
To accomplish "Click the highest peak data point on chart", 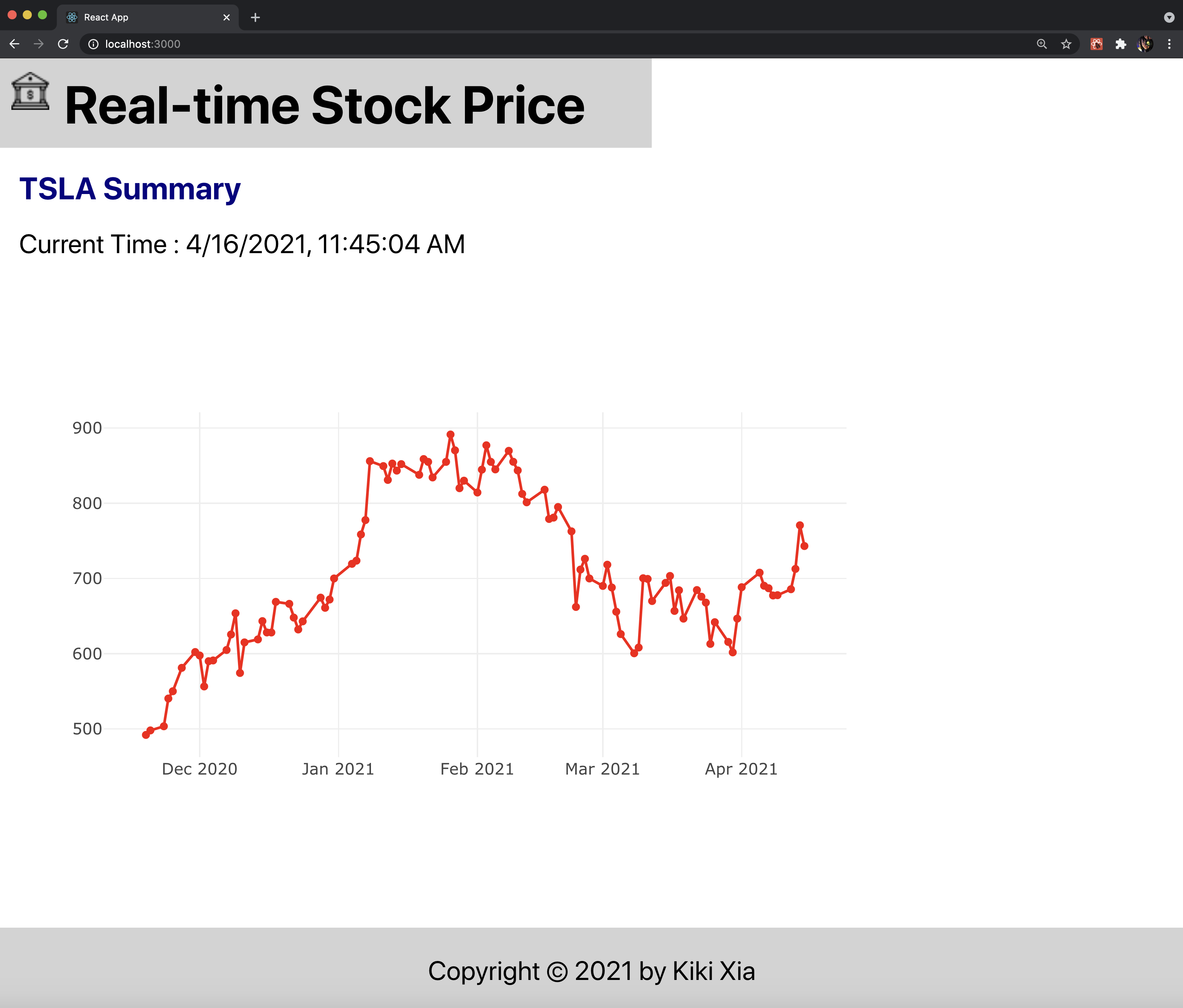I will tap(451, 435).
